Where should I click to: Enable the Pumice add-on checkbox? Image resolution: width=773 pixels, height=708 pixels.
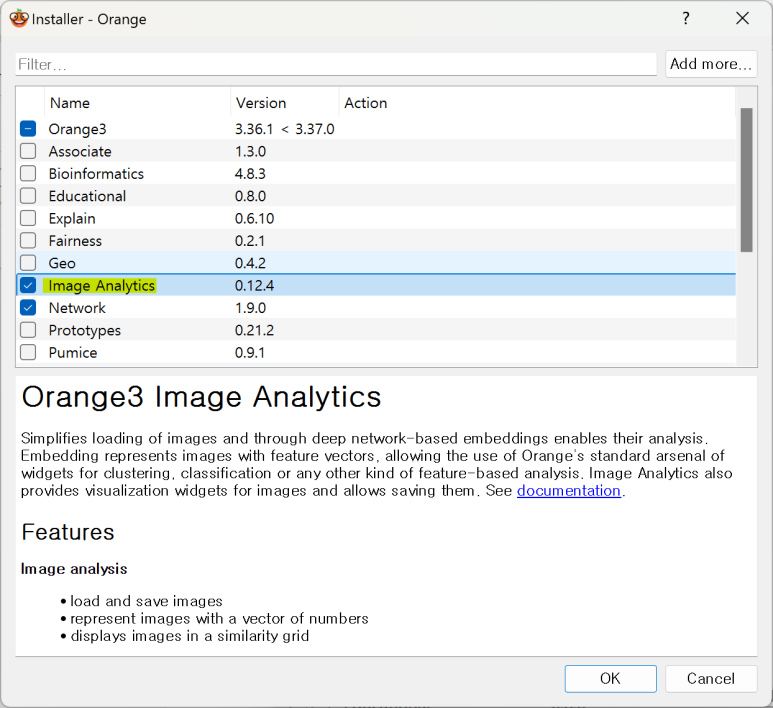tap(28, 353)
